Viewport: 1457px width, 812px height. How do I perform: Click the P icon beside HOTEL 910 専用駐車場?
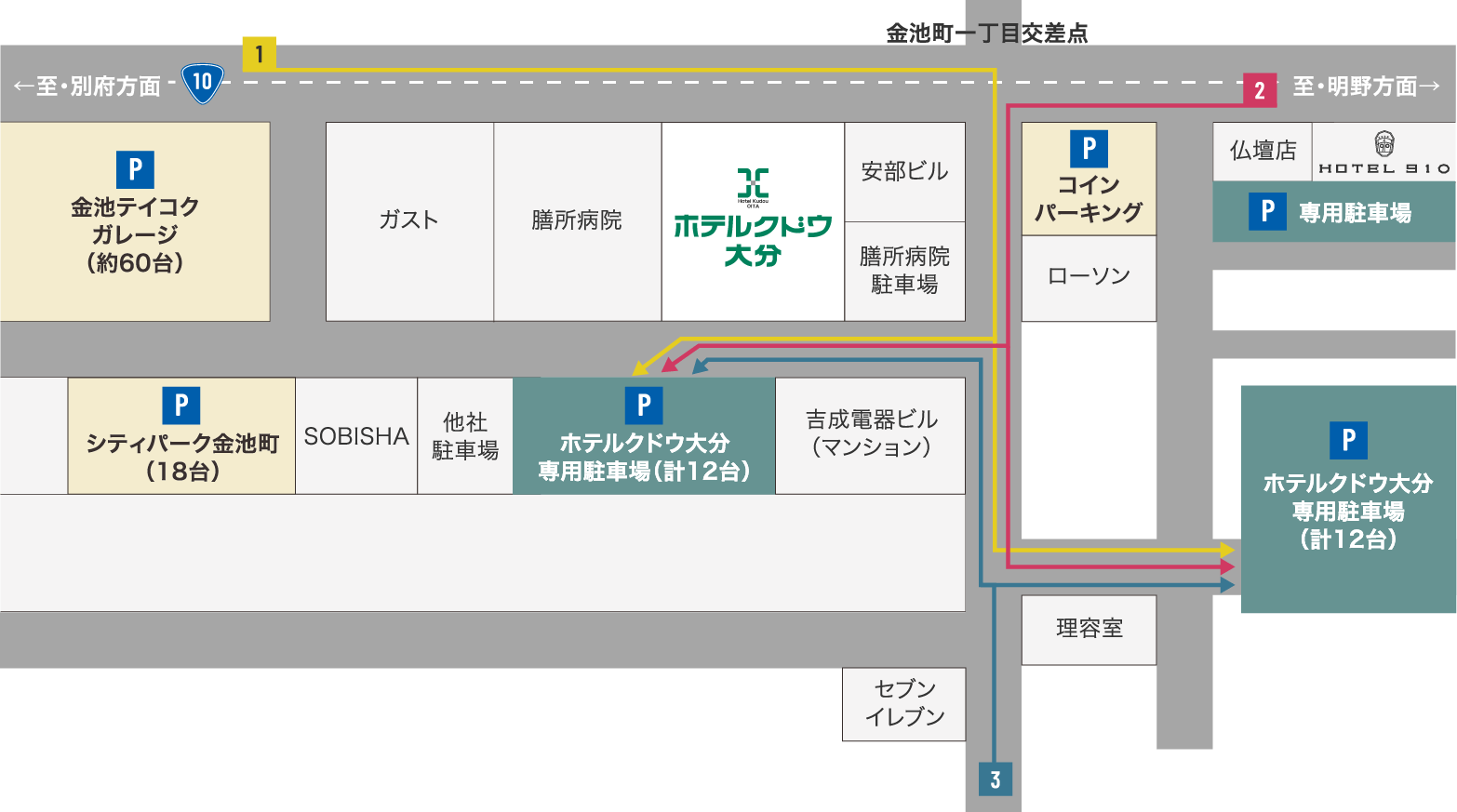point(1267,211)
